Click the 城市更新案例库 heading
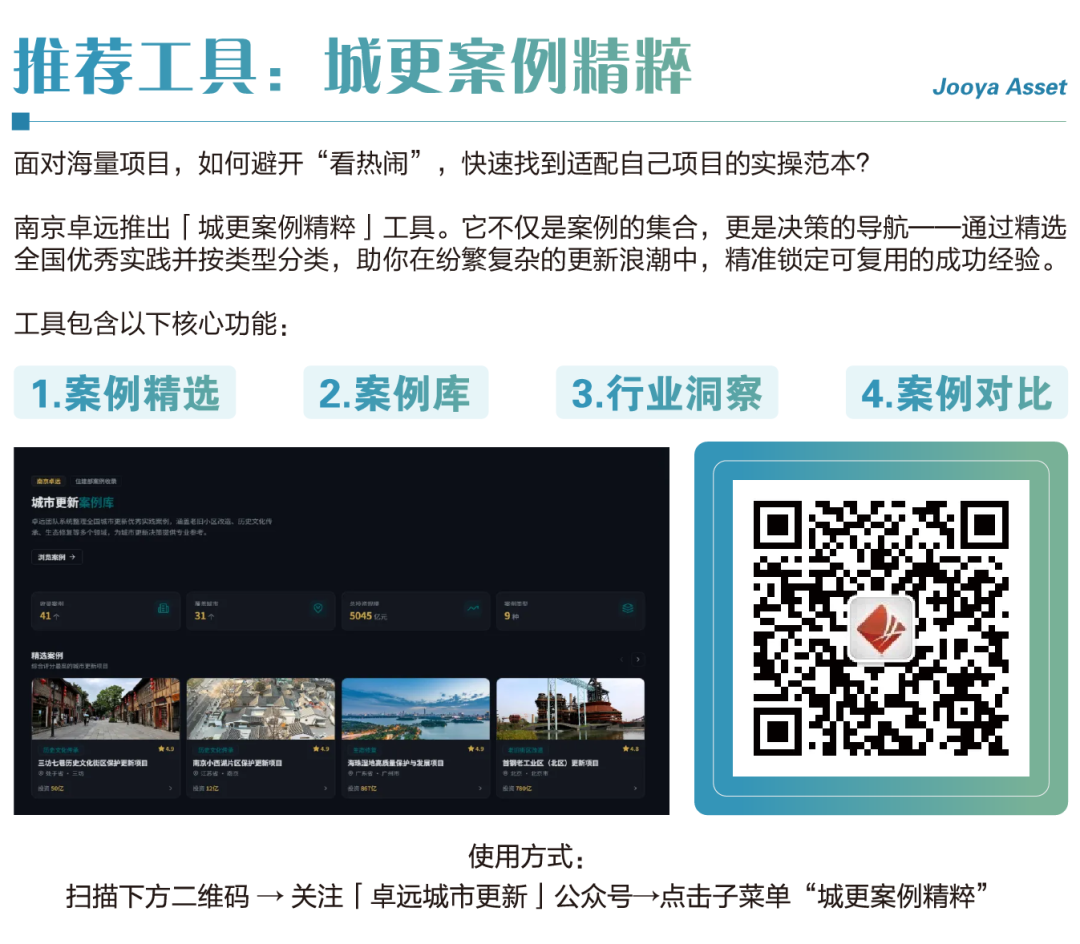Viewport: 1080px width, 944px height. click(72, 503)
